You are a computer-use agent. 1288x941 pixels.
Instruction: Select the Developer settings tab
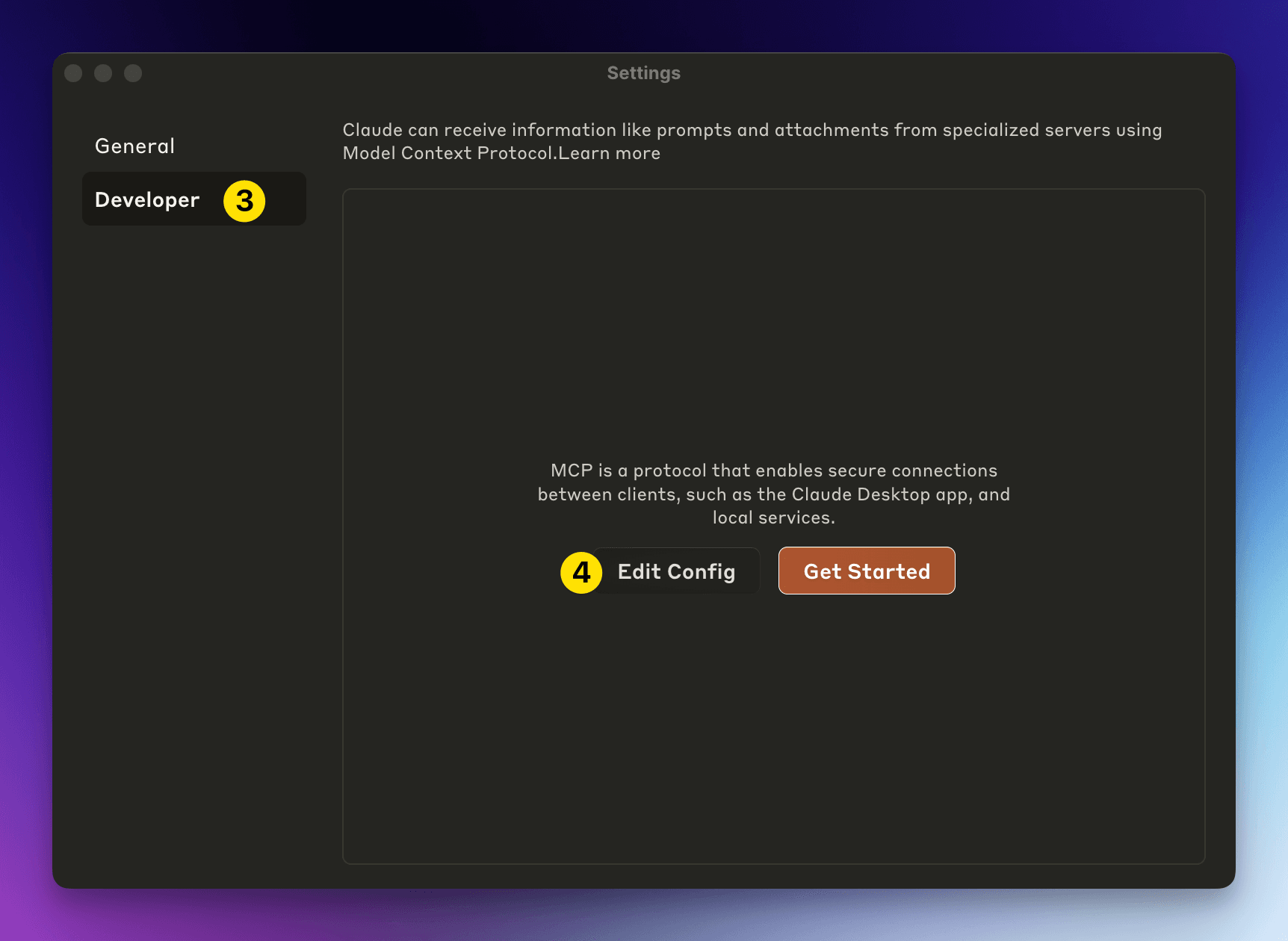tap(193, 199)
